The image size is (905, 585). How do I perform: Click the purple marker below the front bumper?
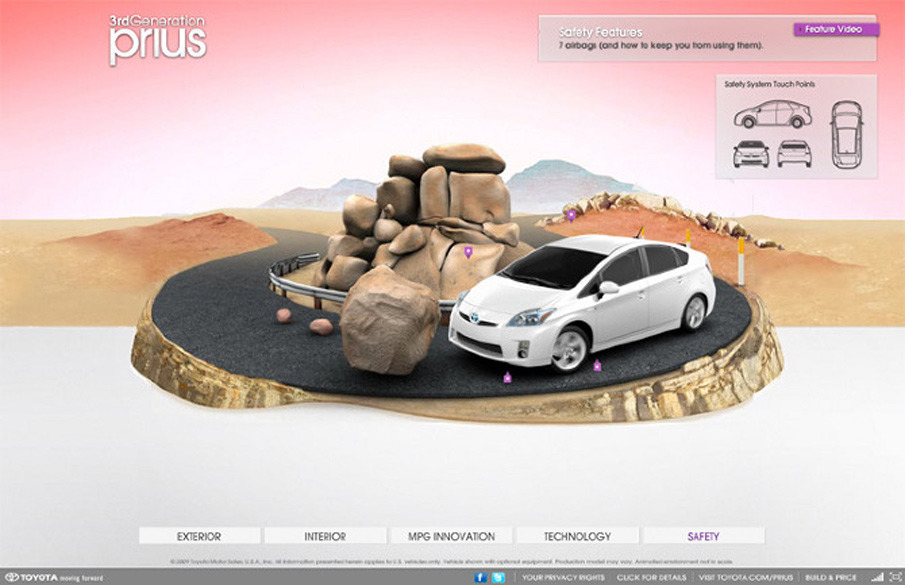(507, 377)
